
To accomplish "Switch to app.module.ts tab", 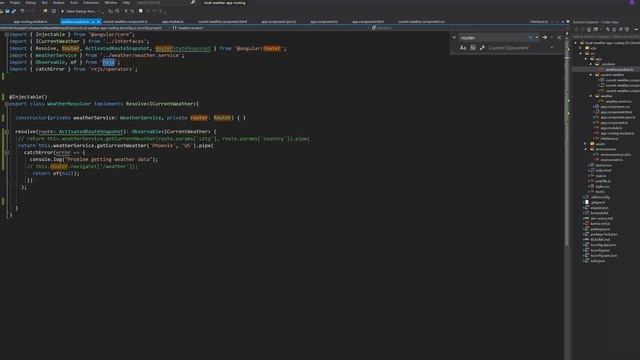I will click(x=173, y=22).
